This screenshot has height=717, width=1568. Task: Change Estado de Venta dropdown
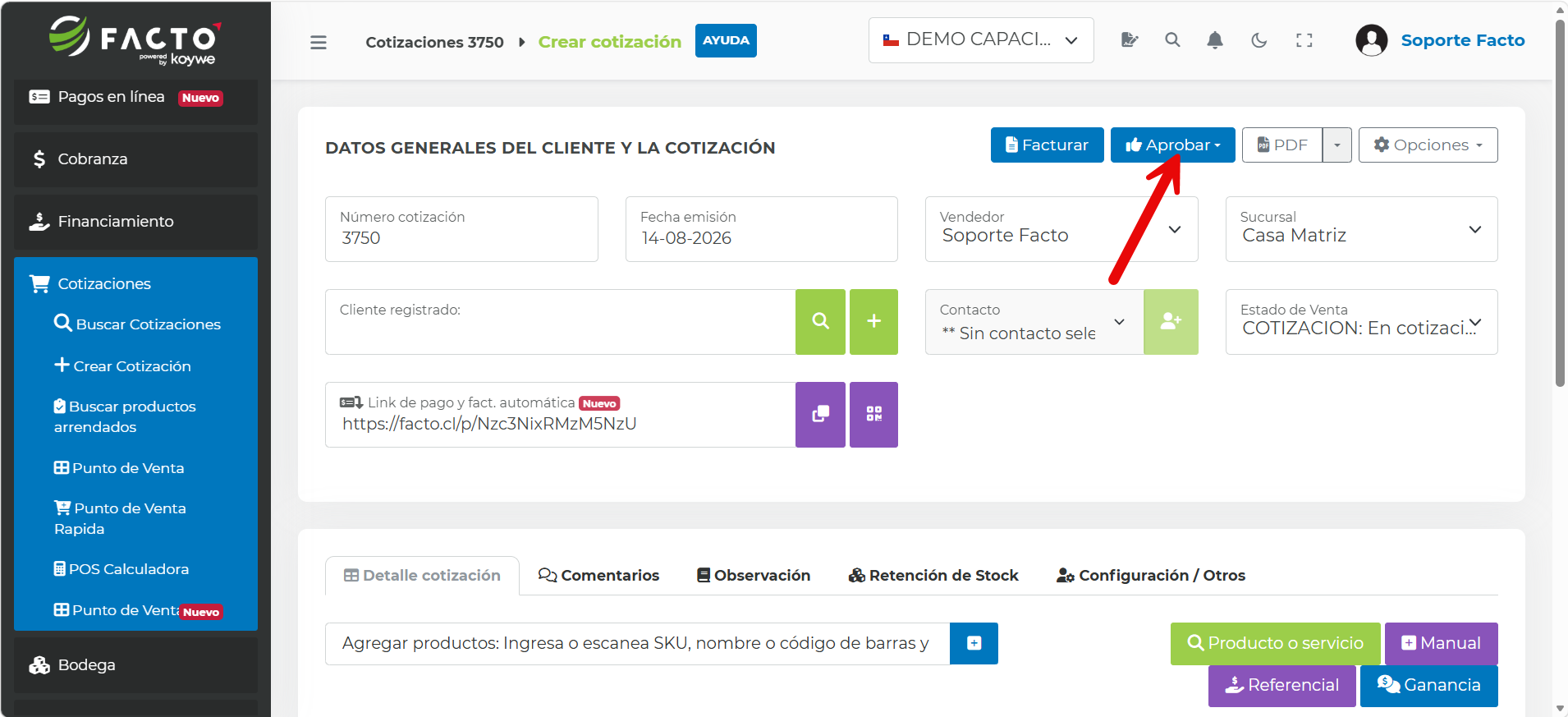(x=1361, y=322)
